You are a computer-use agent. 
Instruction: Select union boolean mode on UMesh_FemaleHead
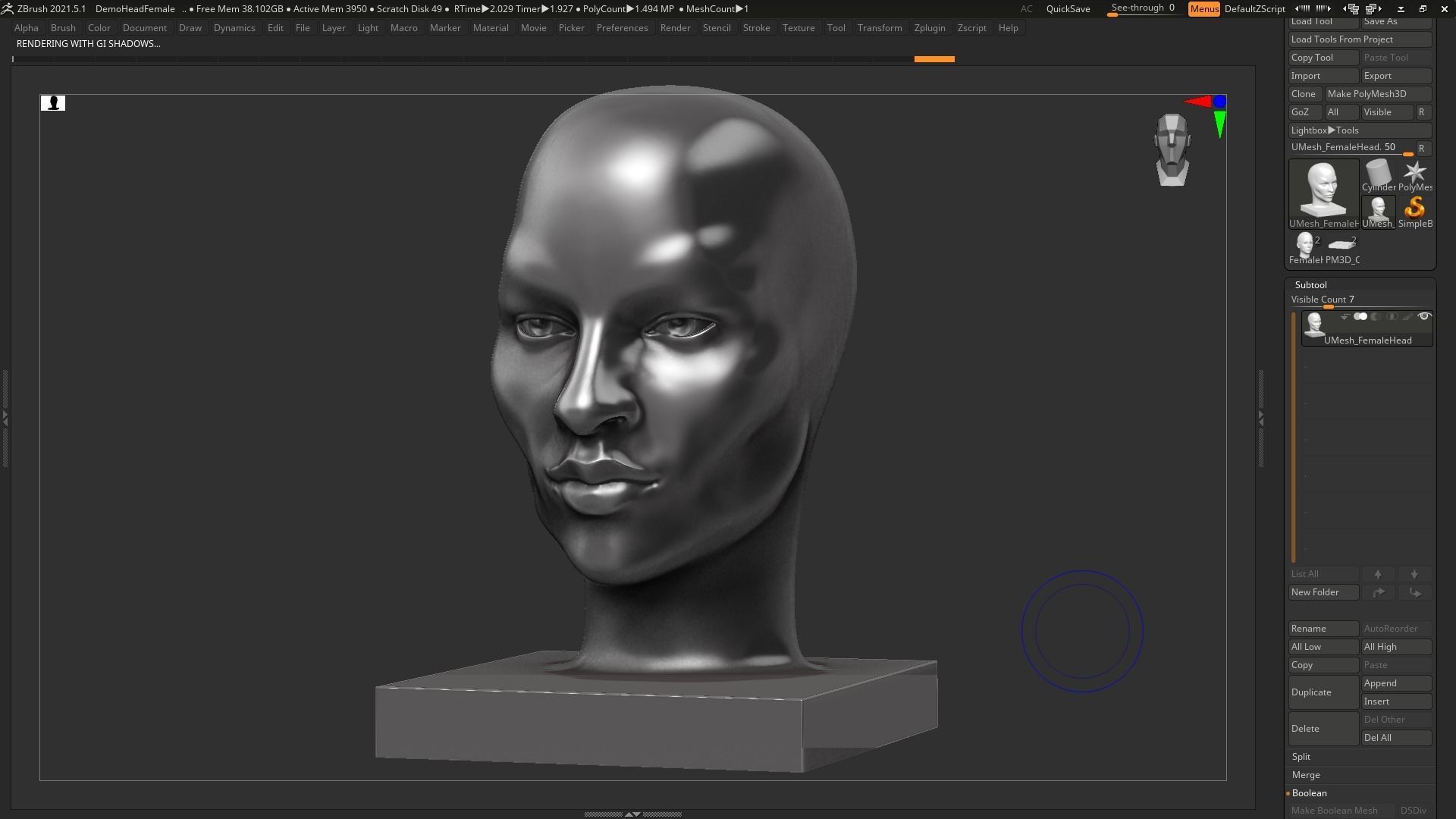pyautogui.click(x=1360, y=317)
